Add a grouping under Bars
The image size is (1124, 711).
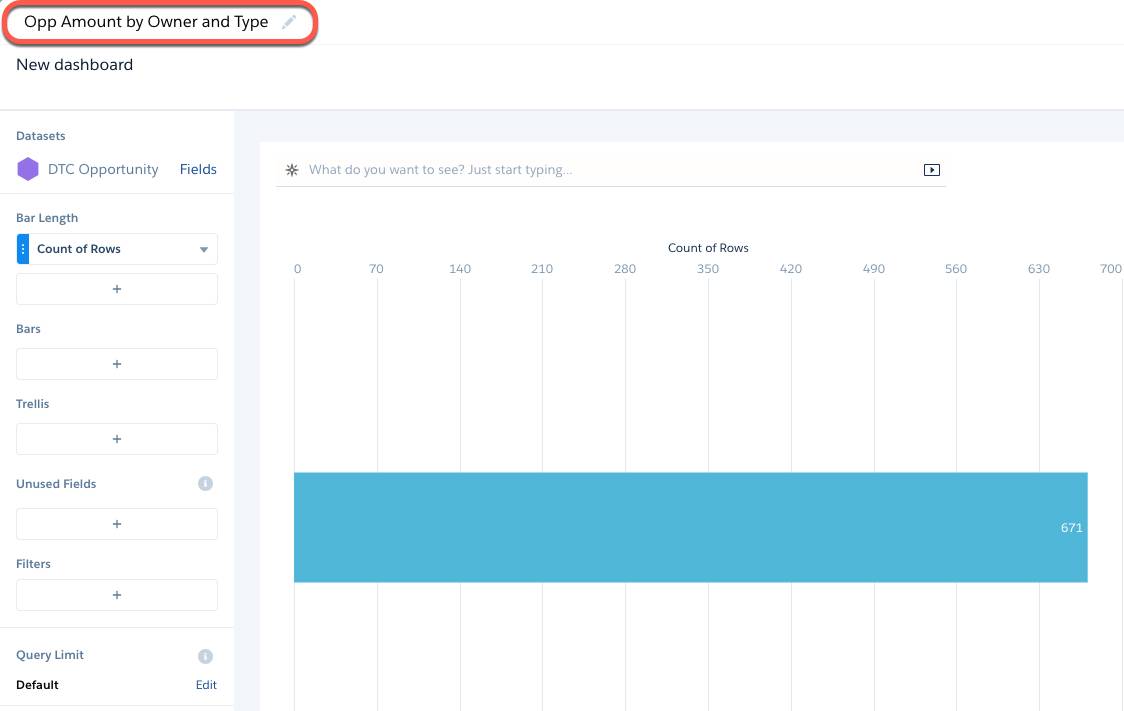116,363
